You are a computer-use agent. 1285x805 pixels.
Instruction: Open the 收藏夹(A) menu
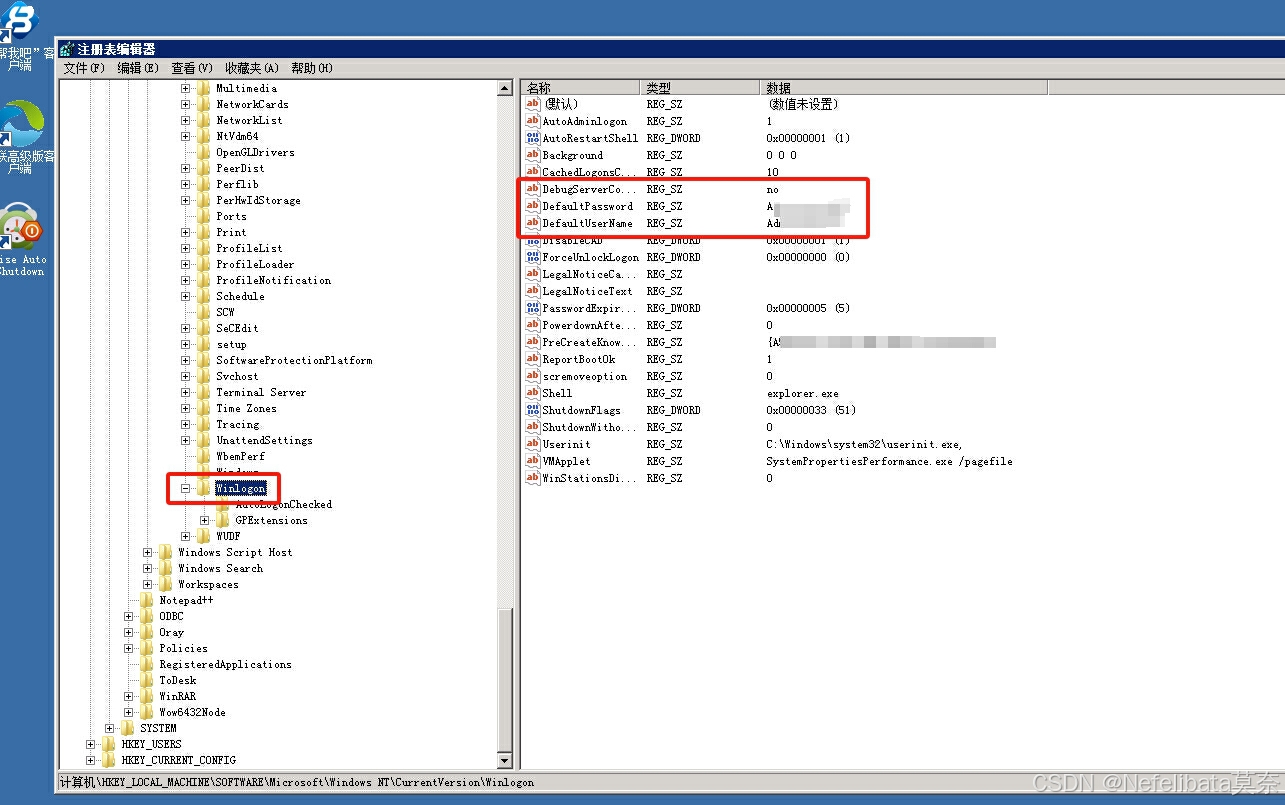pyautogui.click(x=251, y=68)
